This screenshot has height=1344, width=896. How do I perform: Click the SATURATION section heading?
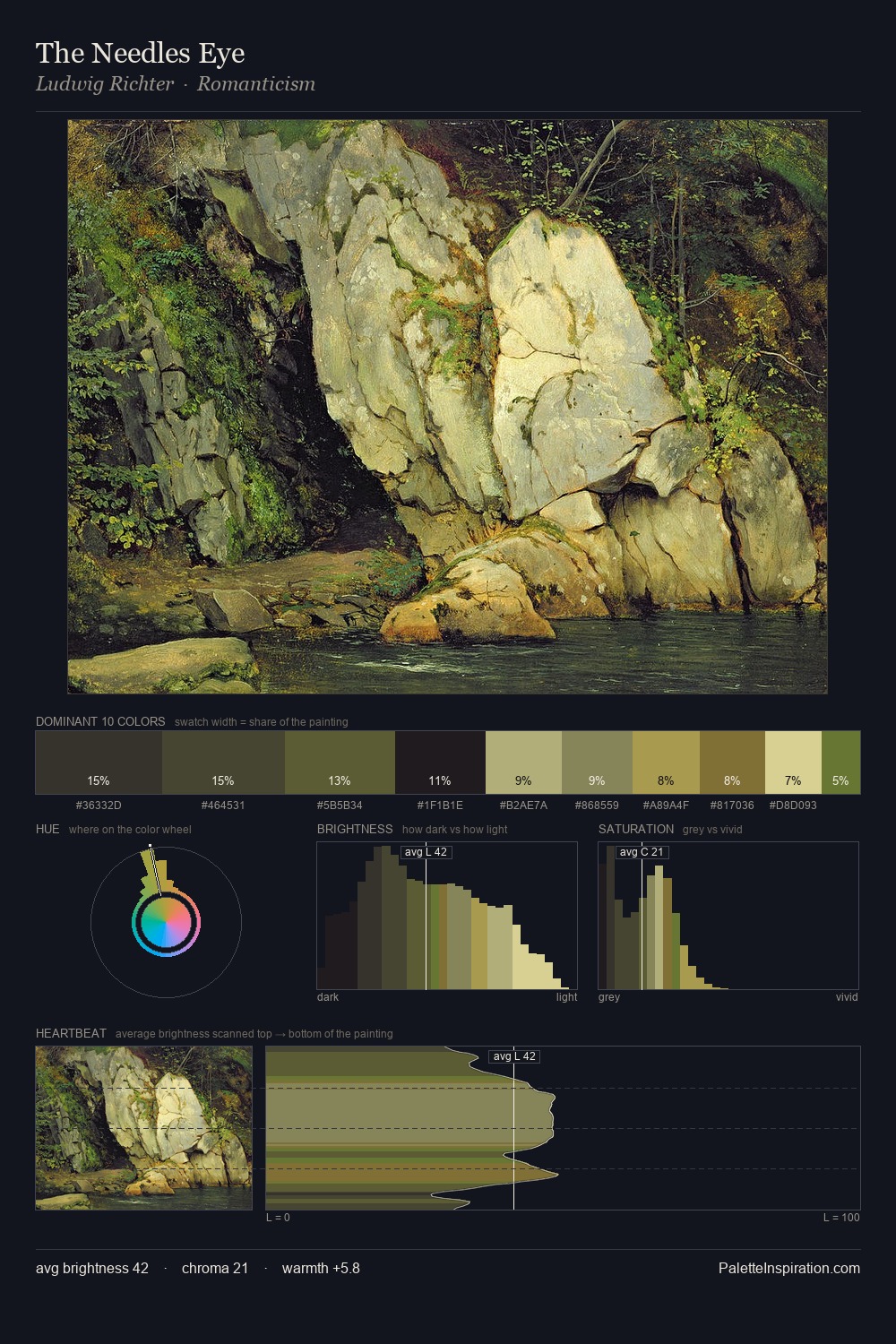pyautogui.click(x=636, y=829)
